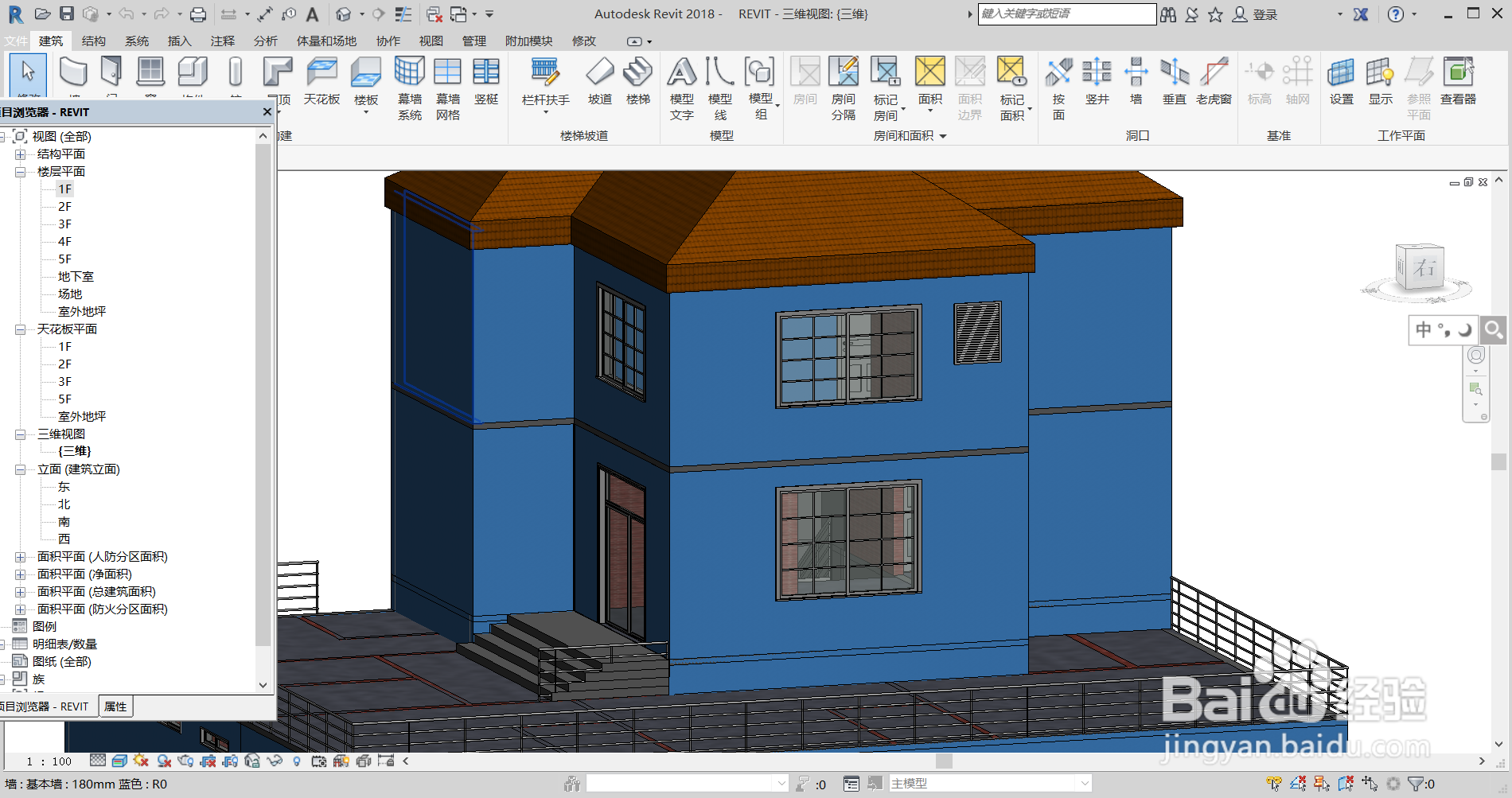1512x798 pixels.
Task: Activate the 栏杆扶手 (Railing) tool
Action: [545, 80]
